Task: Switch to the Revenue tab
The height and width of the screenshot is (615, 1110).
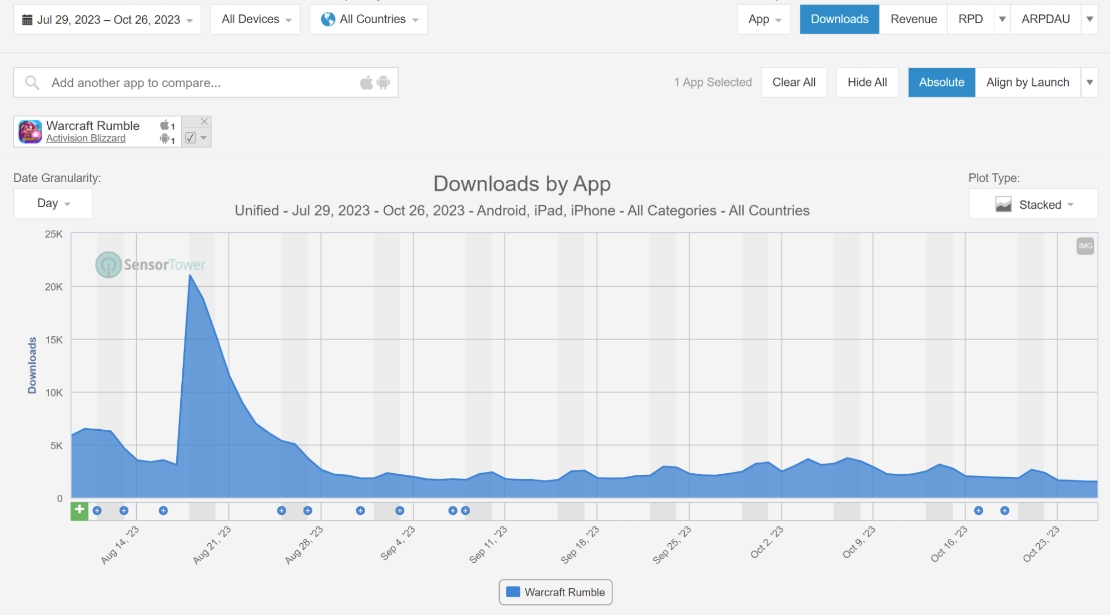Action: click(913, 19)
